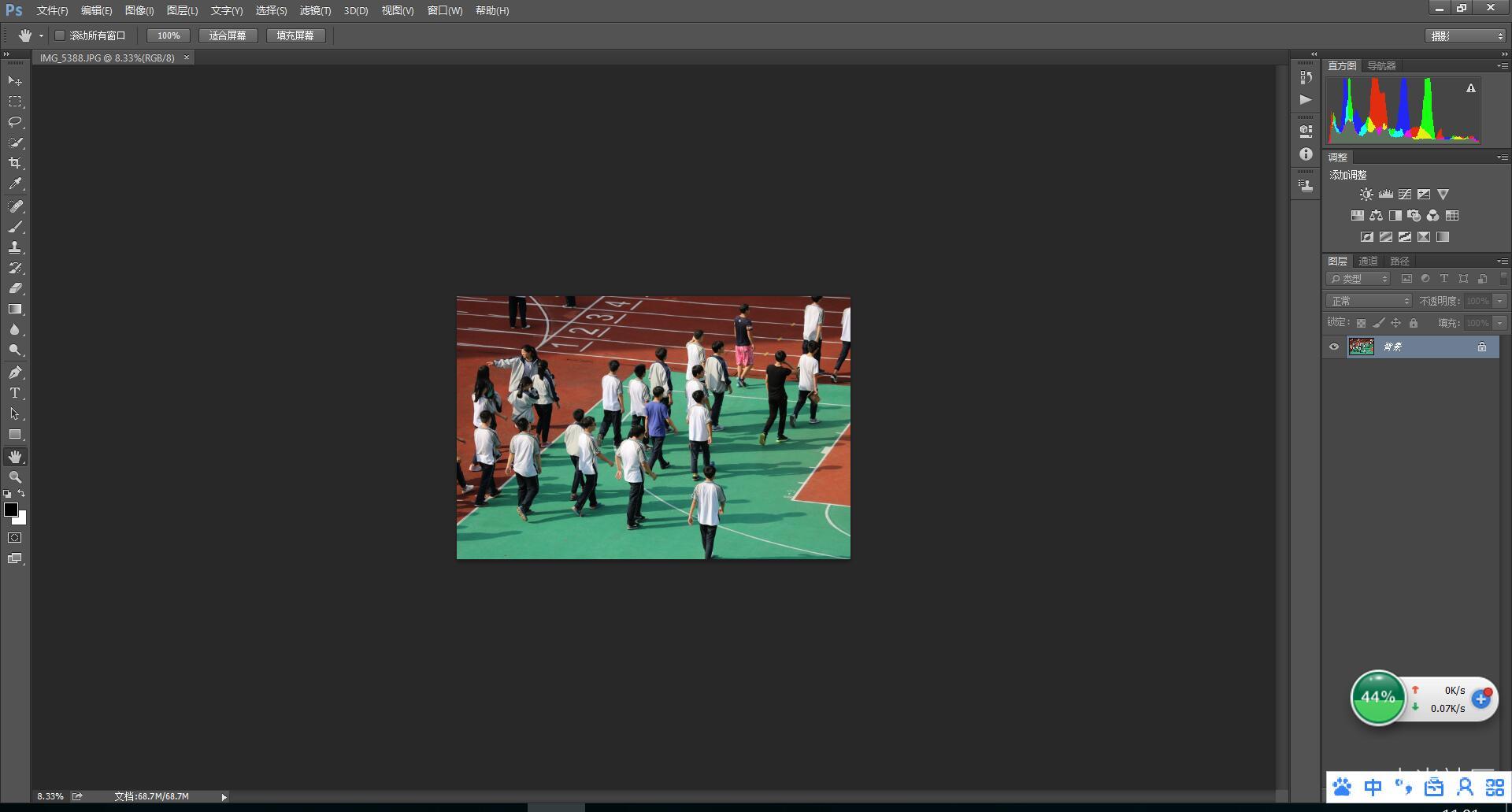Select the Zoom tool
1512x812 pixels.
pos(15,477)
